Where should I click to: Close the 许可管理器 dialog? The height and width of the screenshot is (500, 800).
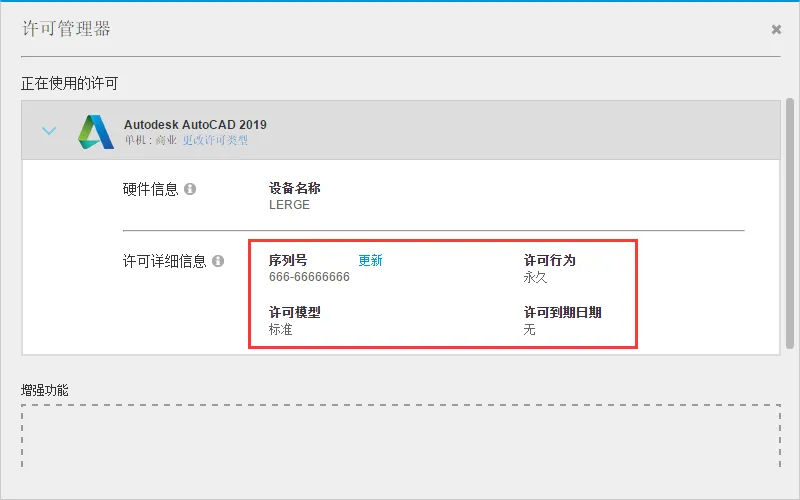click(x=776, y=30)
